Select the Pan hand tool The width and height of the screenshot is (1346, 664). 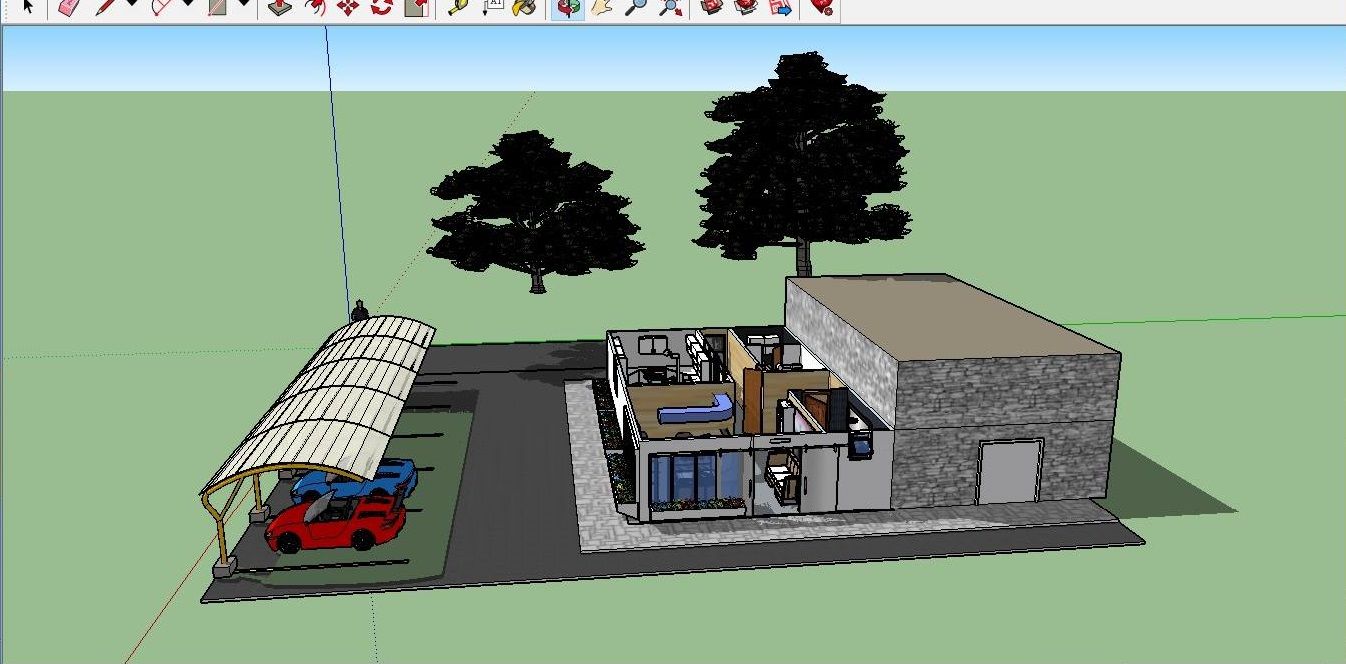(x=602, y=7)
